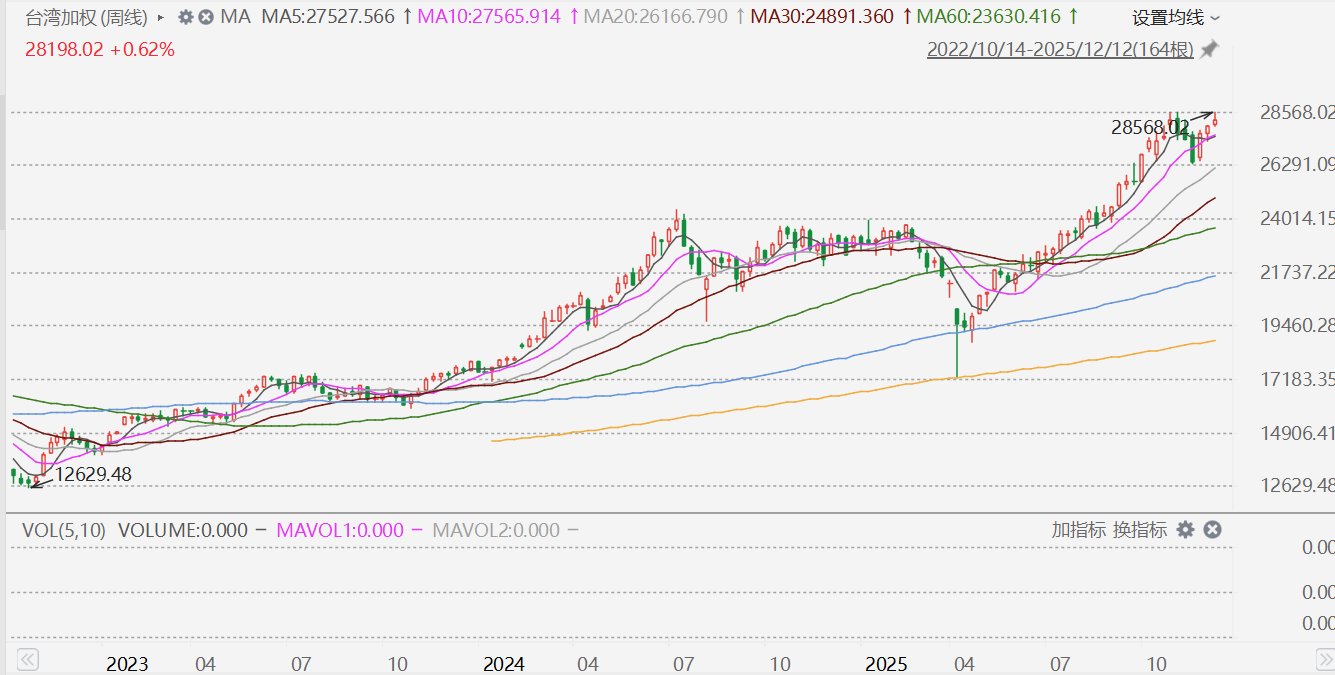Open VOL indicator settings gear icon
1335x675 pixels.
point(1186,530)
